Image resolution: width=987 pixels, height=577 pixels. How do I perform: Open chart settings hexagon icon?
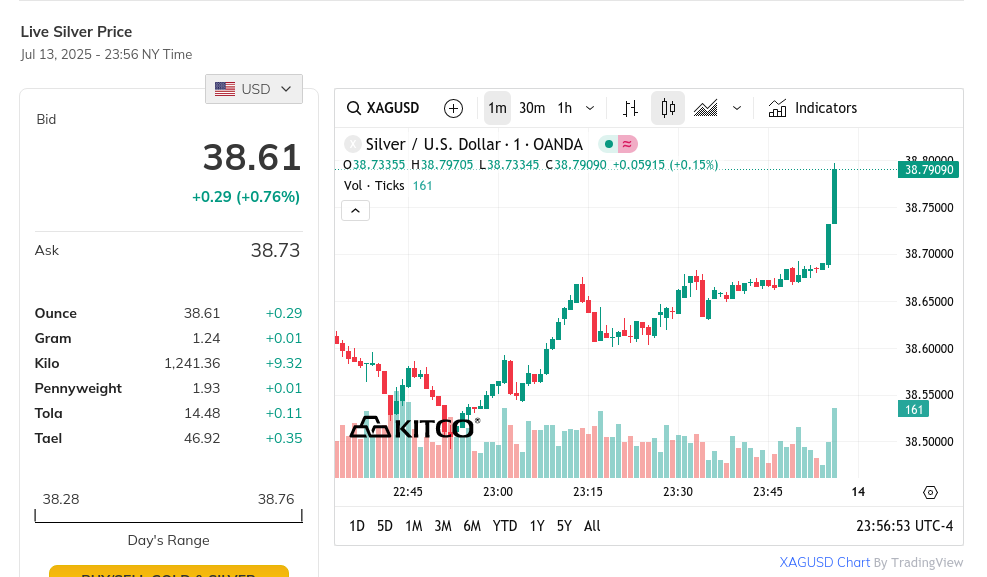pyautogui.click(x=930, y=492)
